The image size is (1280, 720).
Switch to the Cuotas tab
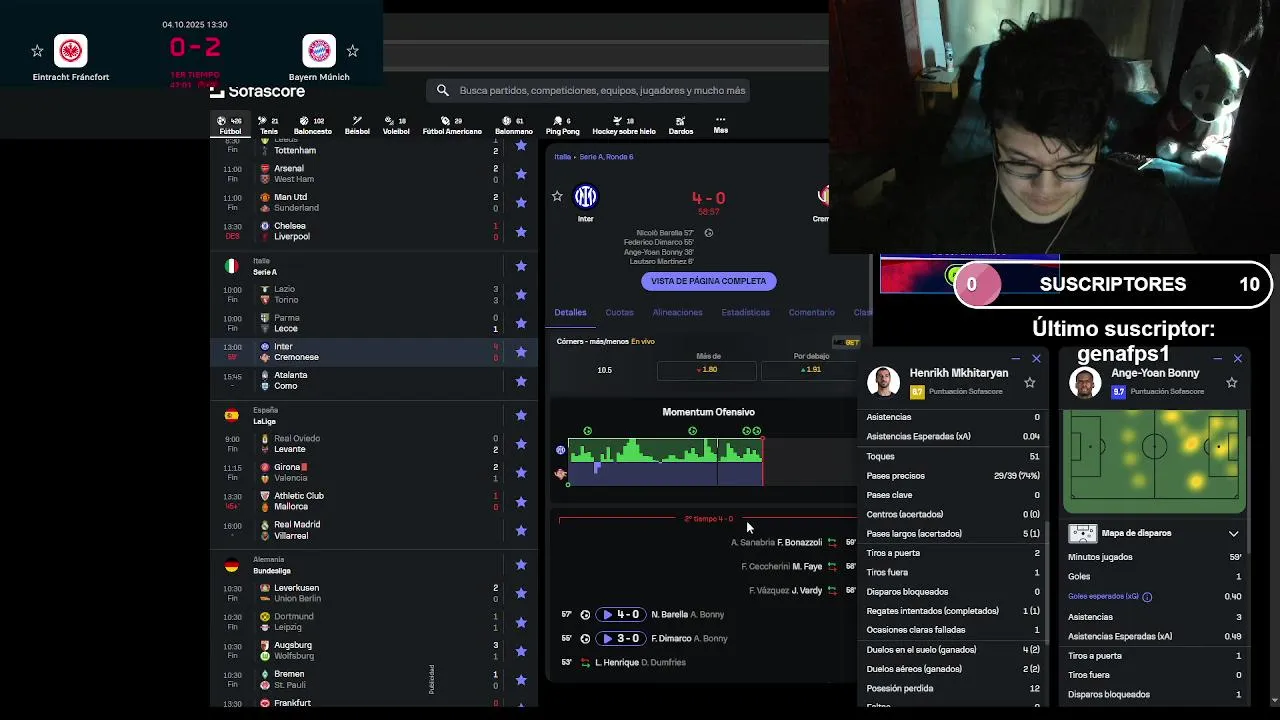[619, 312]
